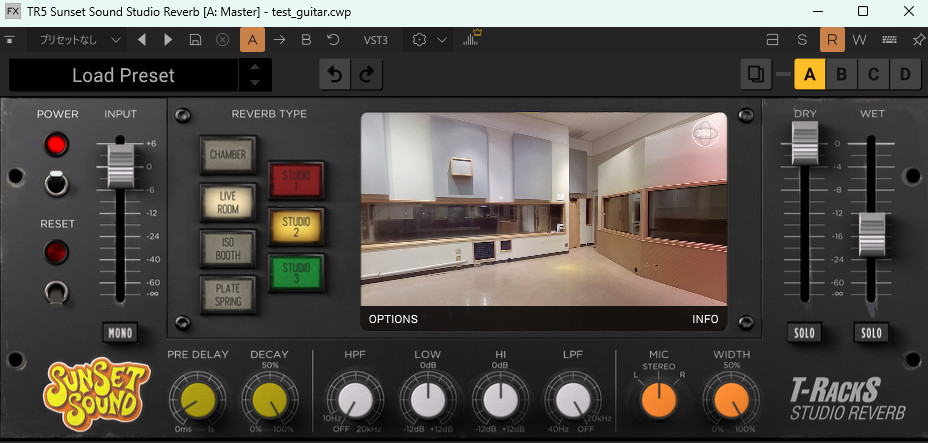Toggle automation read R button
928x443 pixels.
(x=832, y=40)
